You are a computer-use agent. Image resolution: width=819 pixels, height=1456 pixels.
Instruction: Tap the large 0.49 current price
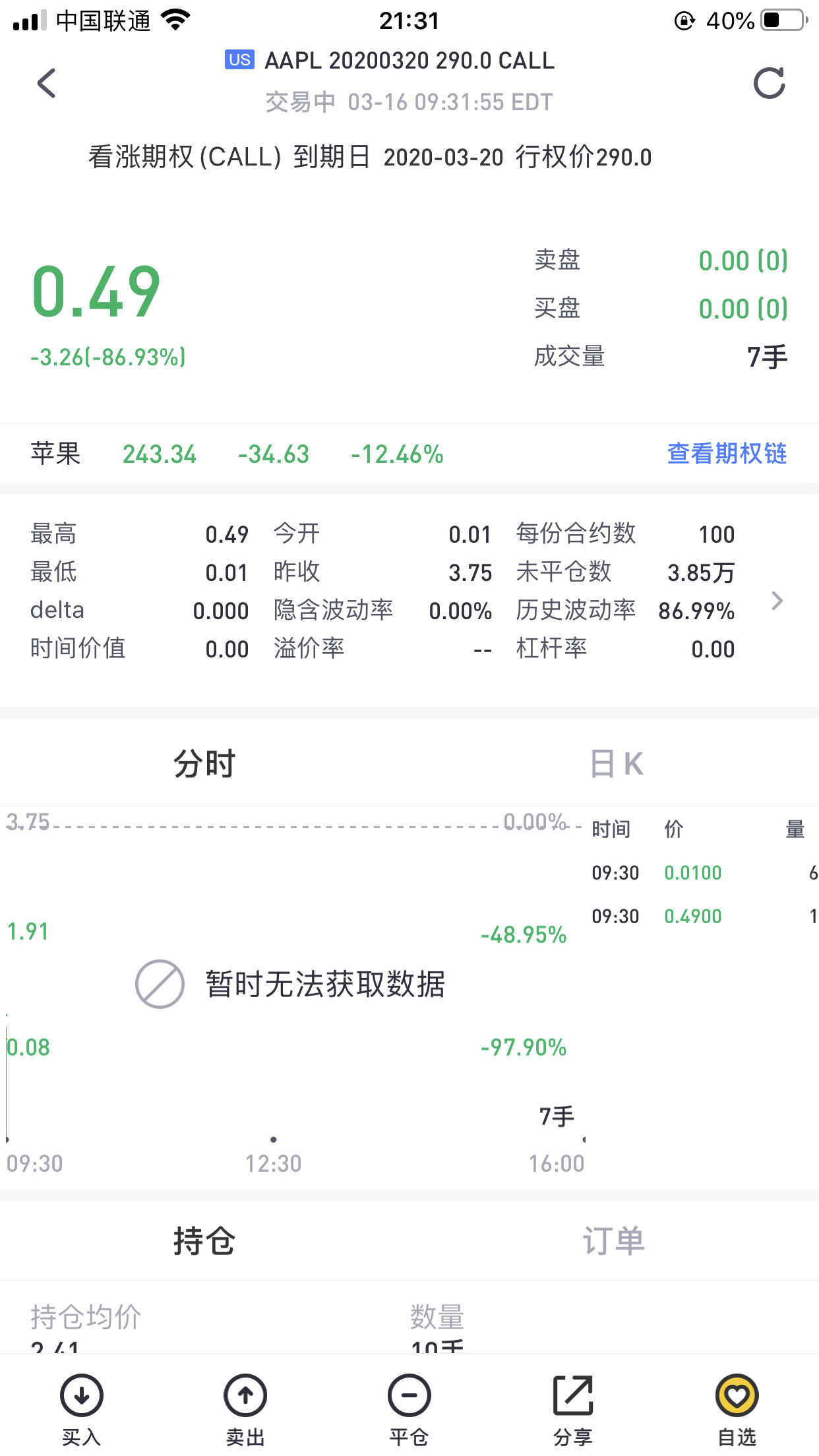96,291
